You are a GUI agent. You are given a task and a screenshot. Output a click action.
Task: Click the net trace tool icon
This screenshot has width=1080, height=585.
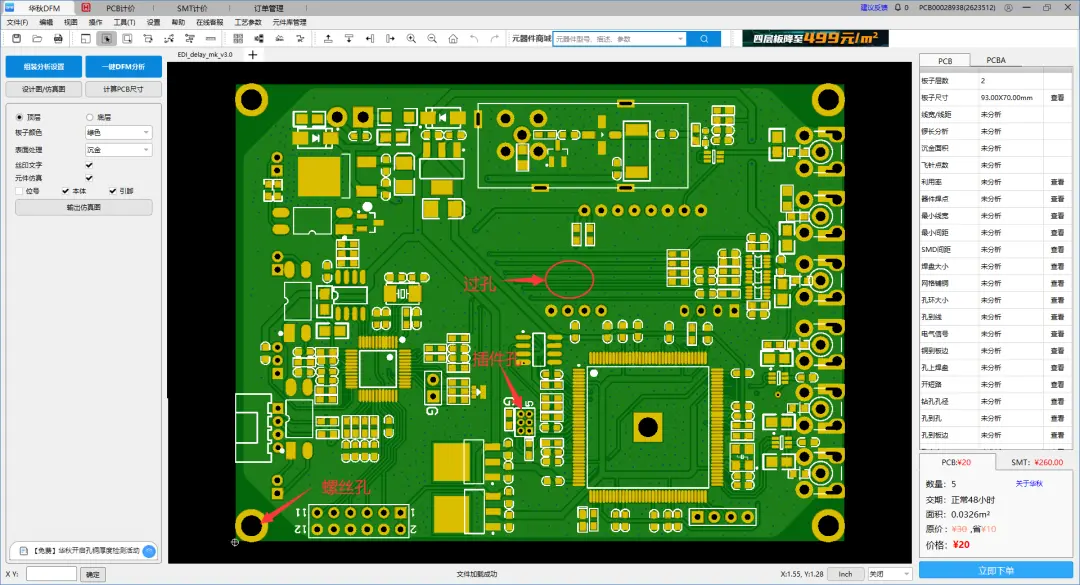coord(169,39)
